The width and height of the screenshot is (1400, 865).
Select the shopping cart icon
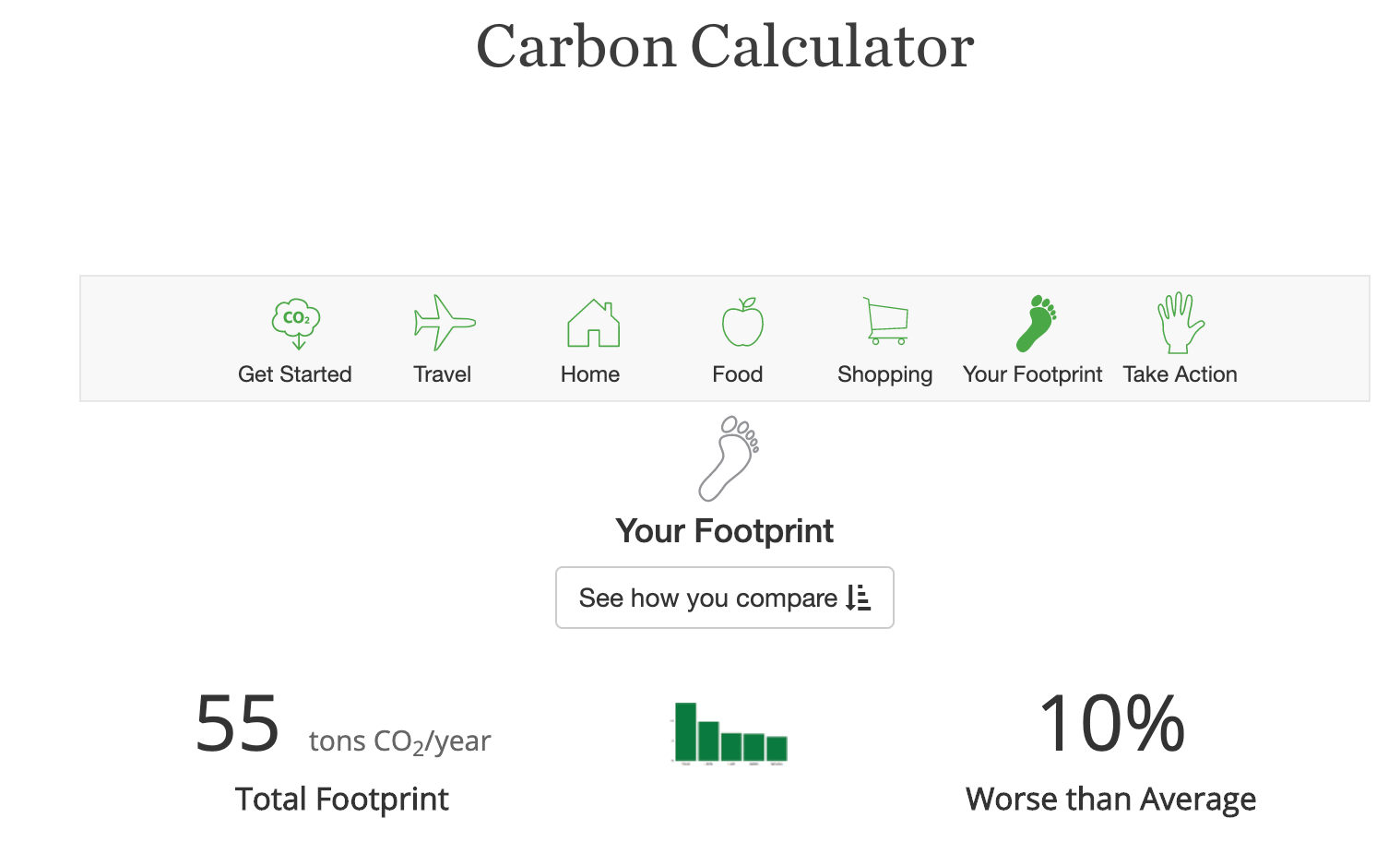(886, 321)
